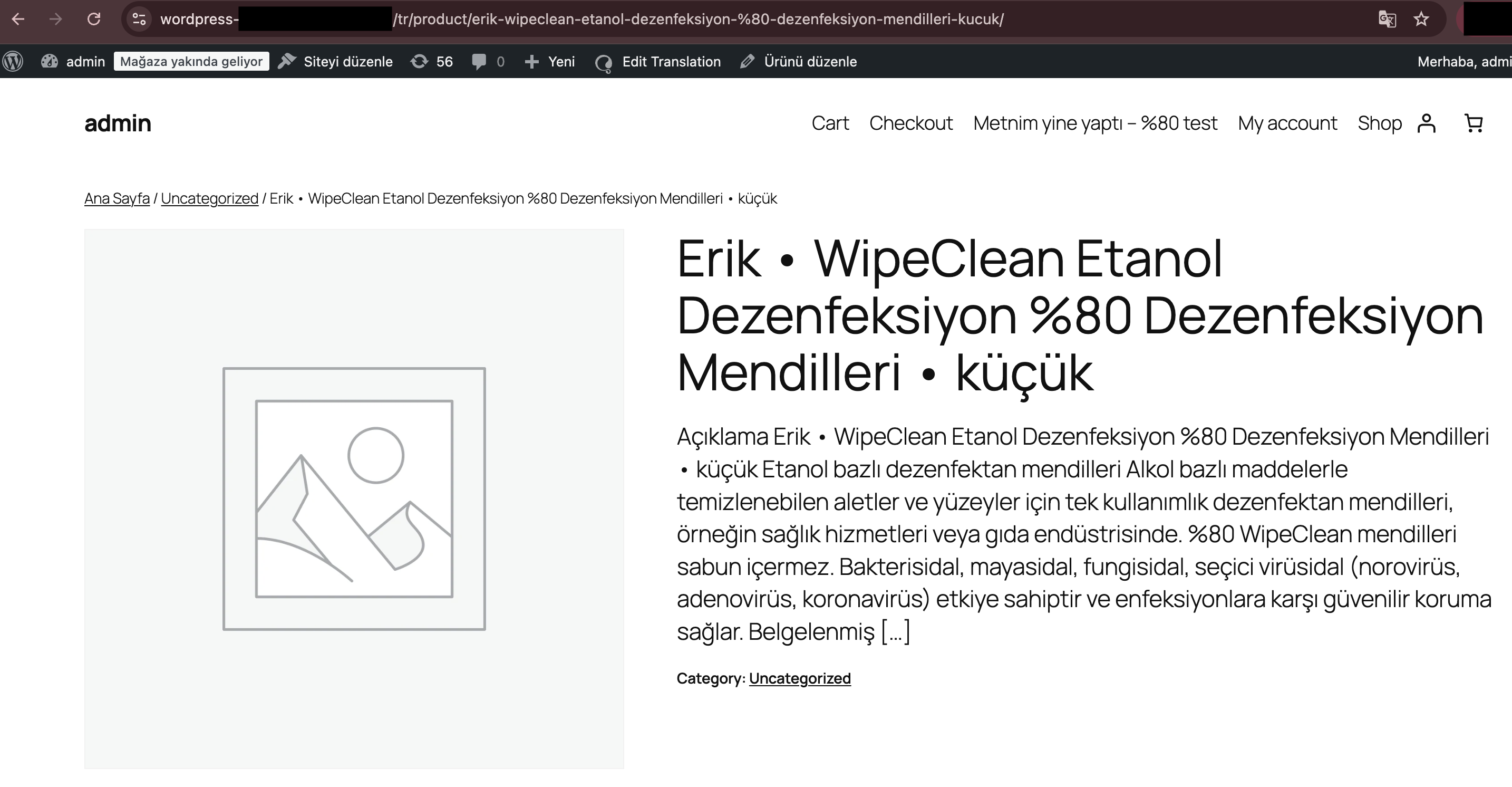Screen dimensions: 1512x787
Task: Open admin dashboard menu in toolbar
Action: 73,62
